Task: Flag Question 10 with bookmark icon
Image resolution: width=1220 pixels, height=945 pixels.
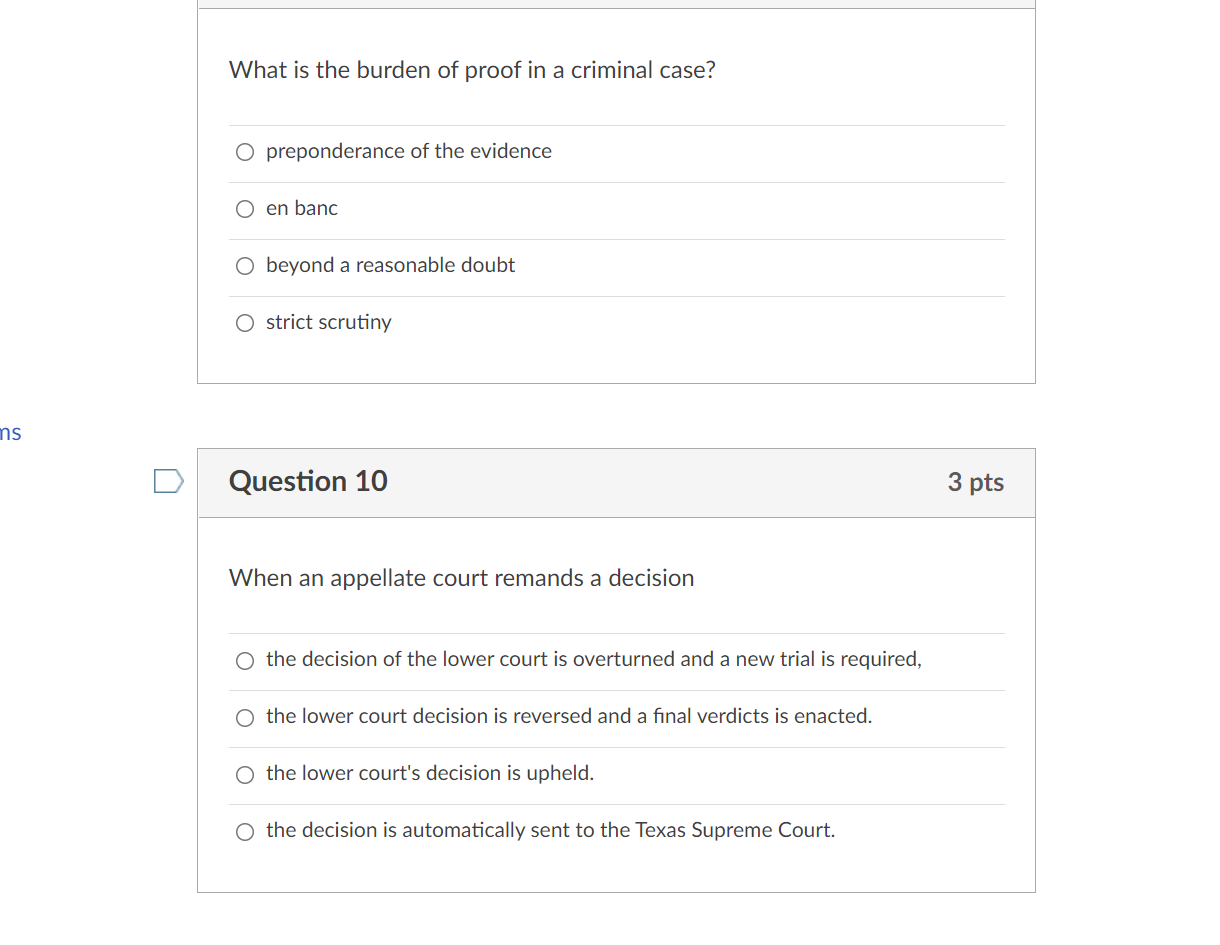Action: tap(169, 482)
